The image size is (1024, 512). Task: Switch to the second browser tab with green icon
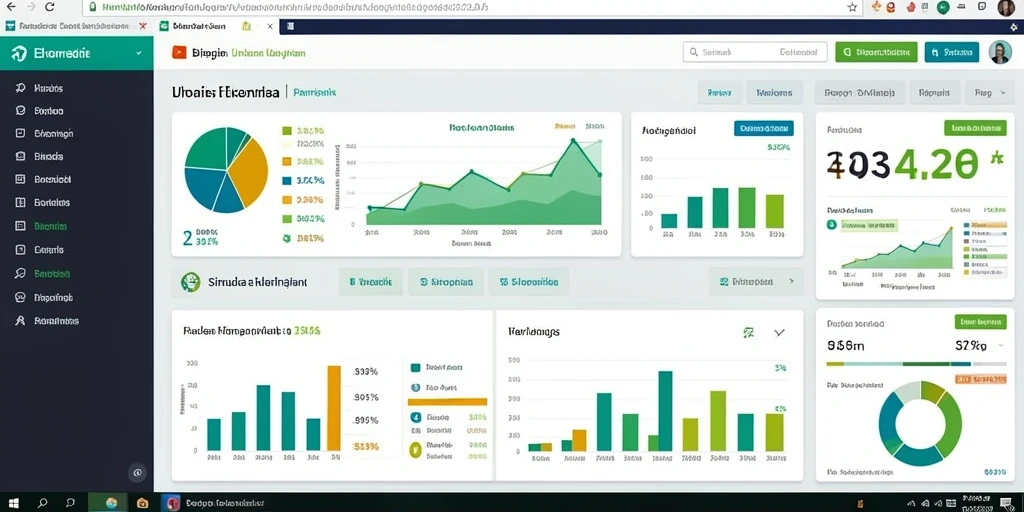(x=194, y=26)
